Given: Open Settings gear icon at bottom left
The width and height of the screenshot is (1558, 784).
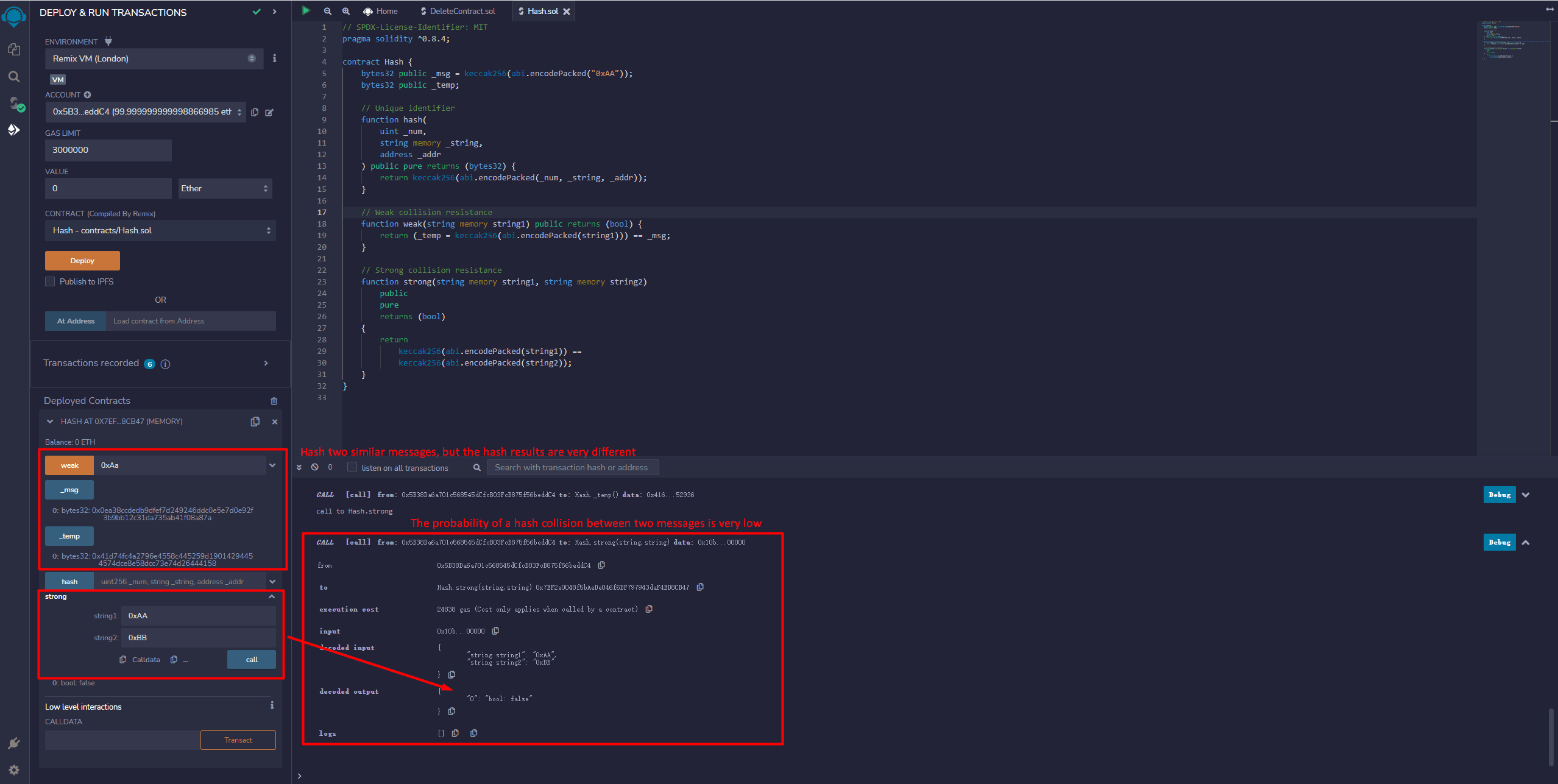Looking at the screenshot, I should click(x=13, y=770).
